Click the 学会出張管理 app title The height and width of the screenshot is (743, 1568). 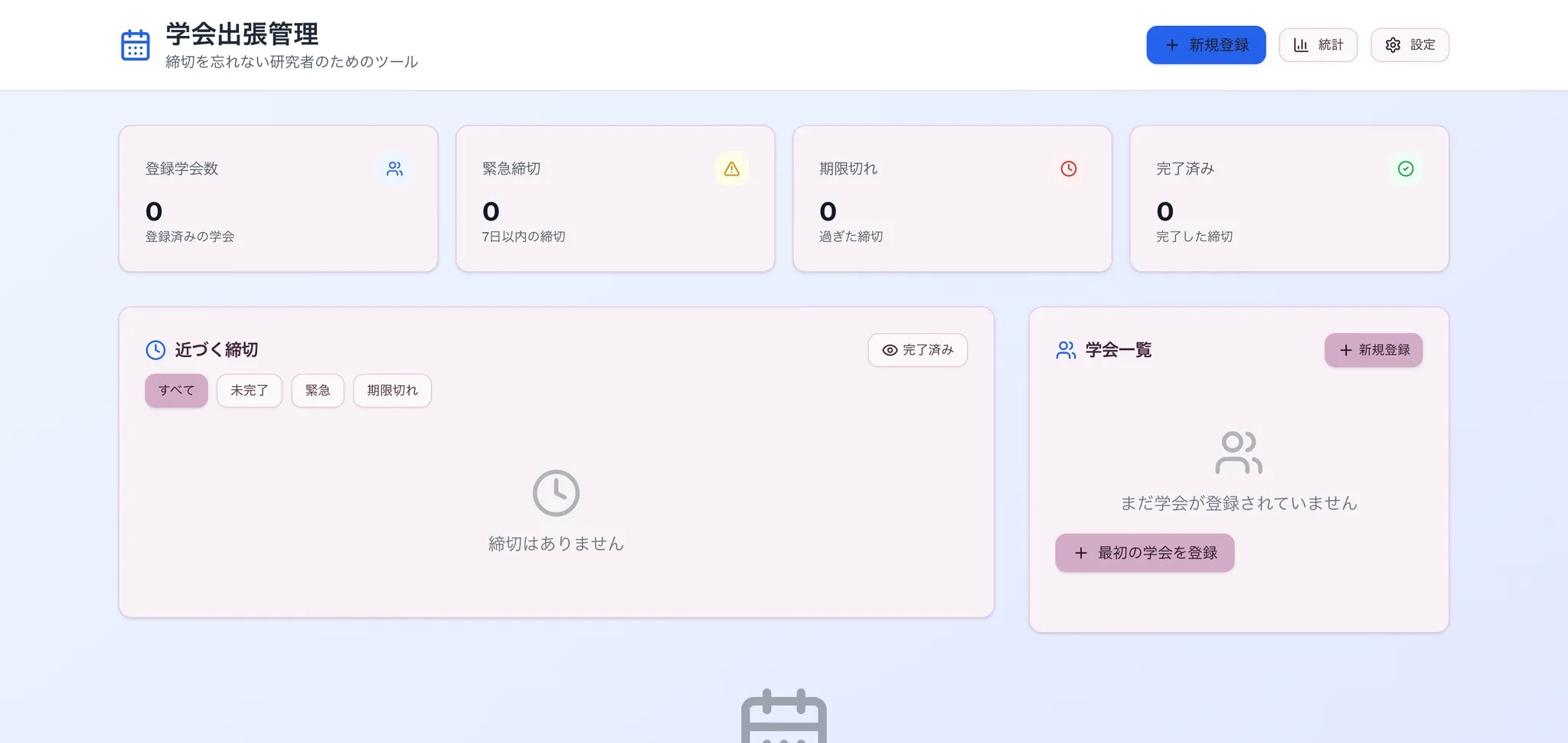pos(242,34)
